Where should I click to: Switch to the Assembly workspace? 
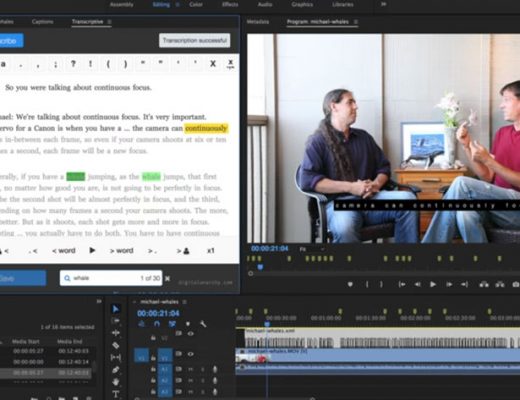(x=122, y=4)
